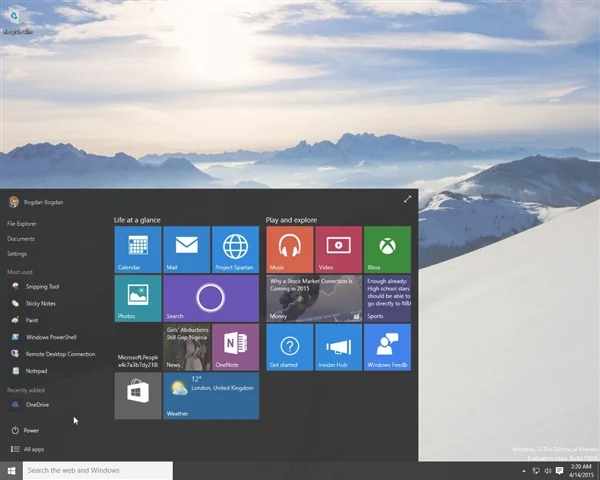
Task: Click the Cortana Search tile
Action: click(211, 298)
